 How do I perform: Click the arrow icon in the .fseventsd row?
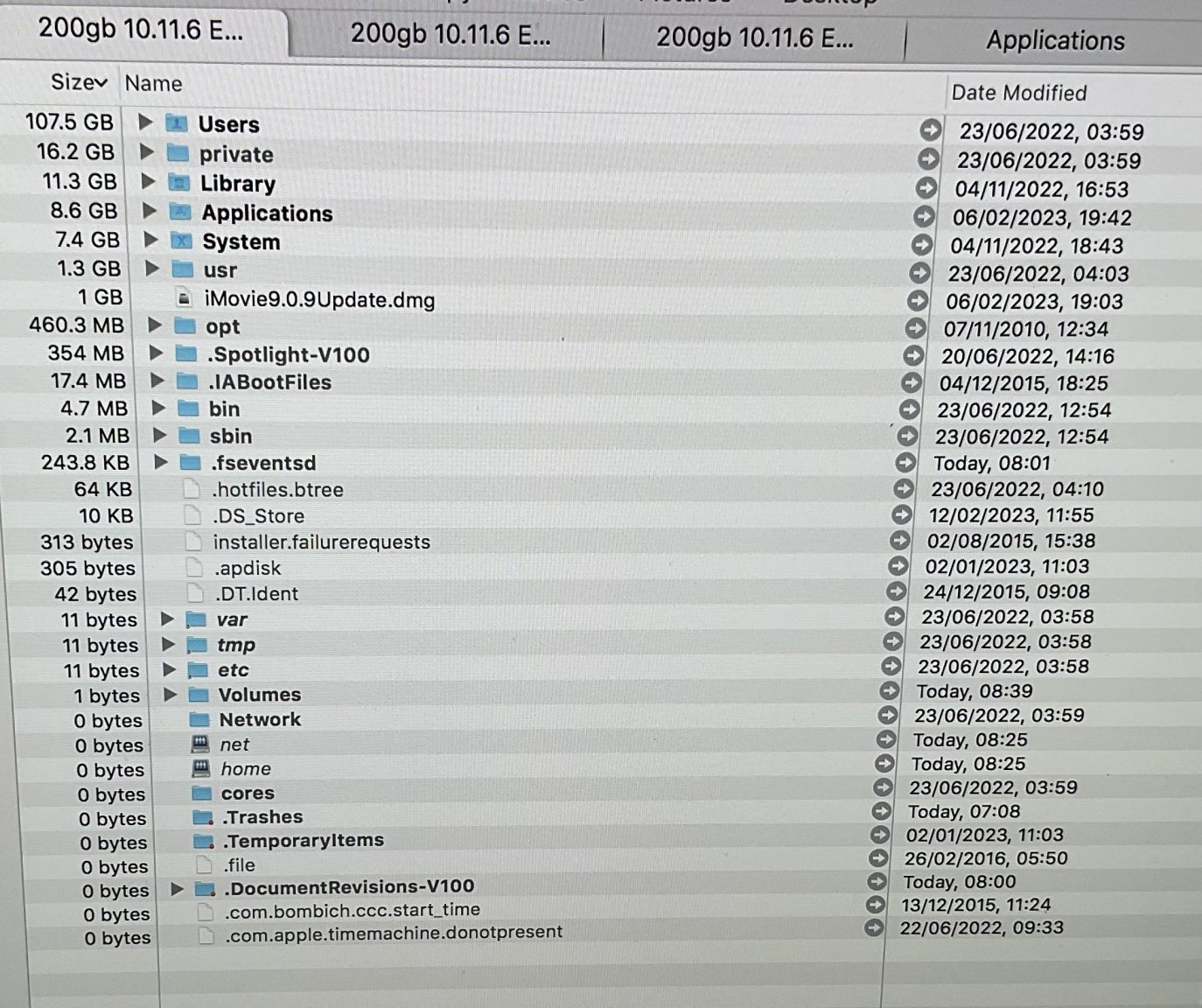[905, 462]
